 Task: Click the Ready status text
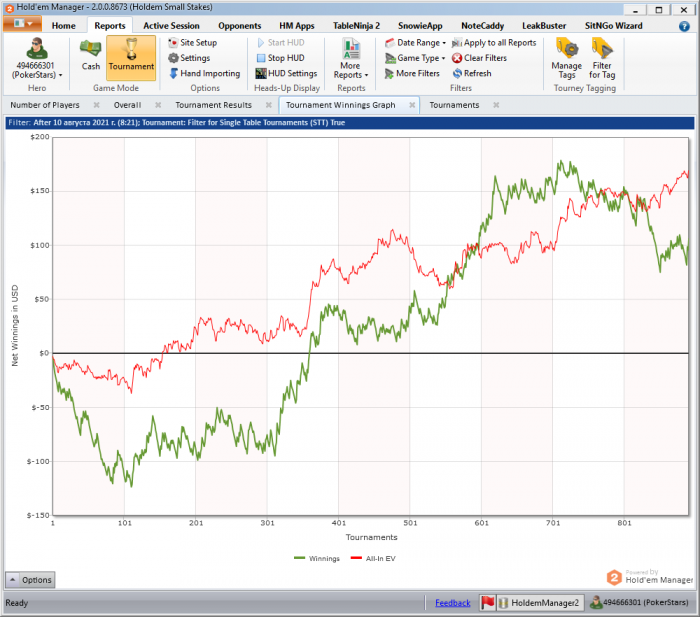coord(17,603)
